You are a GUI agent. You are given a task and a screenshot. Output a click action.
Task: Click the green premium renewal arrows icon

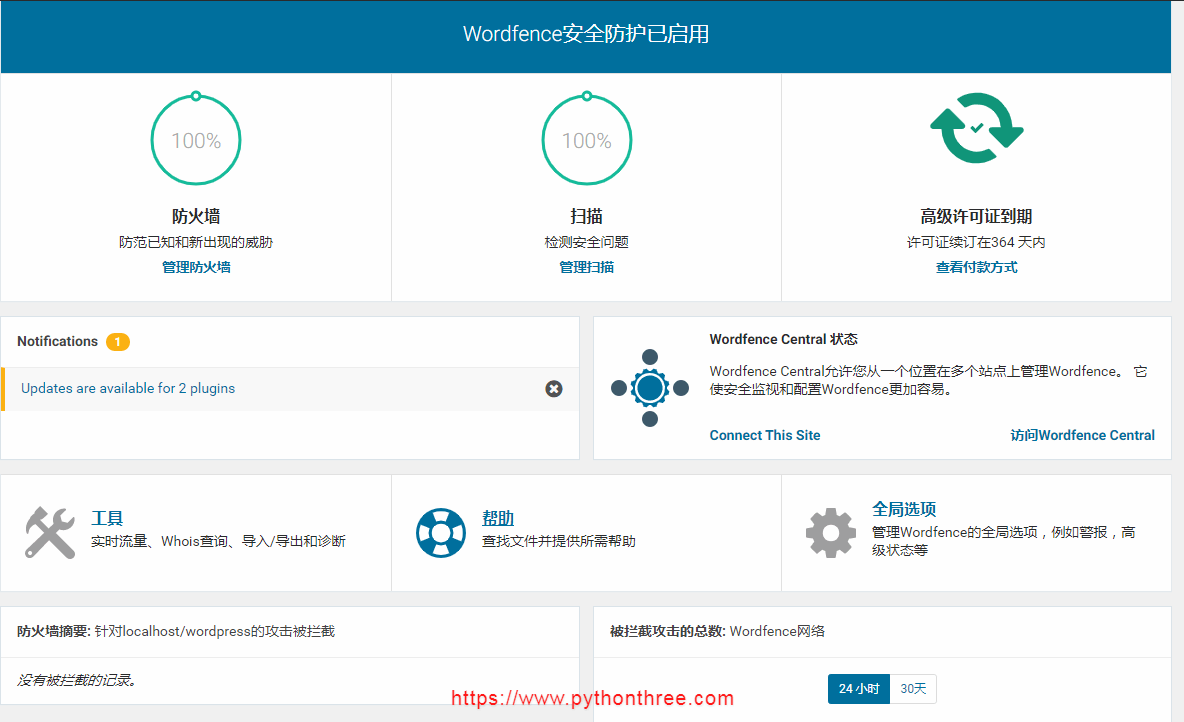(975, 128)
